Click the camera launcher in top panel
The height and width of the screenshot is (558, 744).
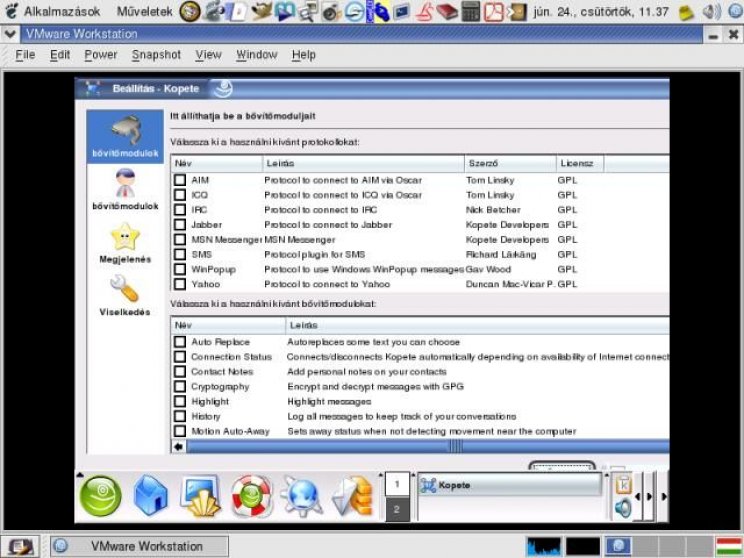click(331, 12)
